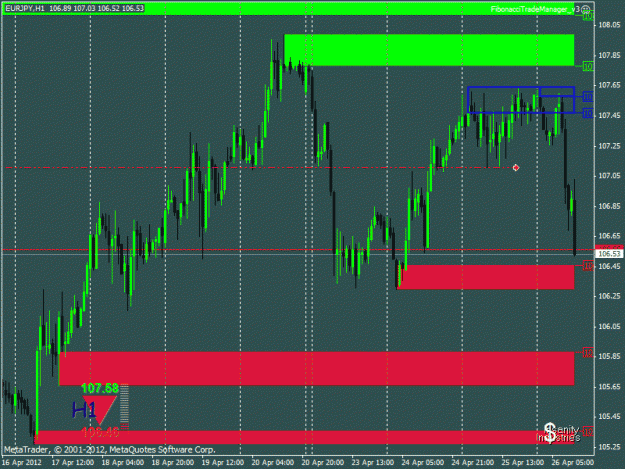Click the green price tag at green zone bottom
The height and width of the screenshot is (469, 625).
(x=588, y=66)
